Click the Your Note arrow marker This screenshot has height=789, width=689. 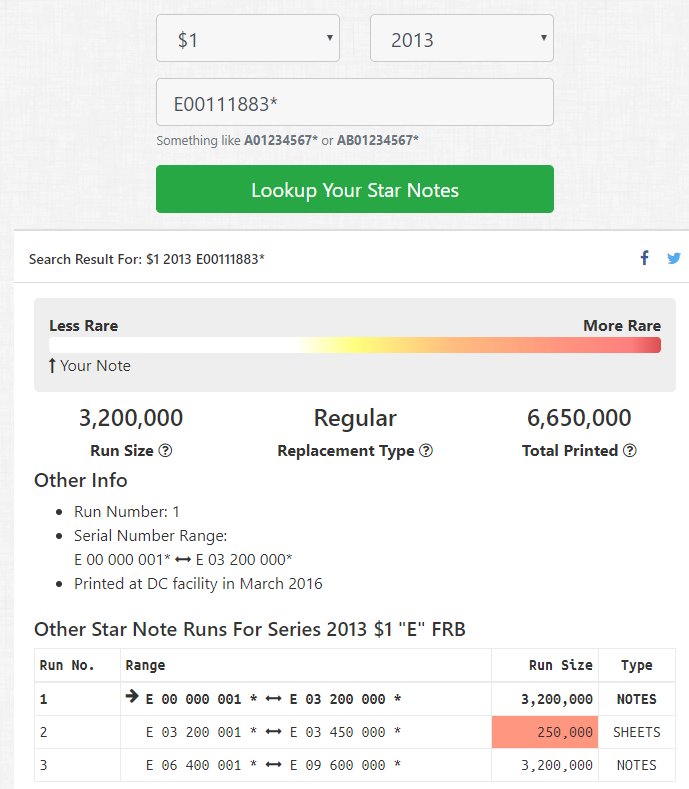click(x=52, y=365)
